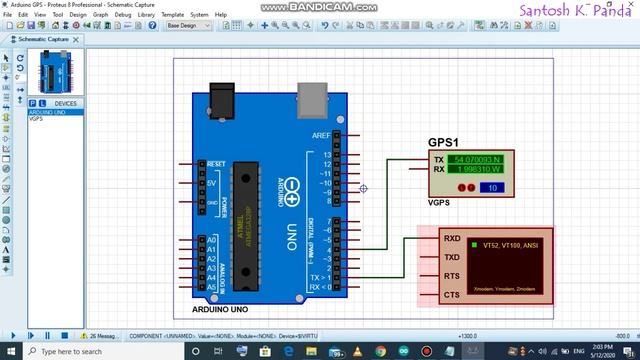Open the Help question mark icon

[152, 25]
